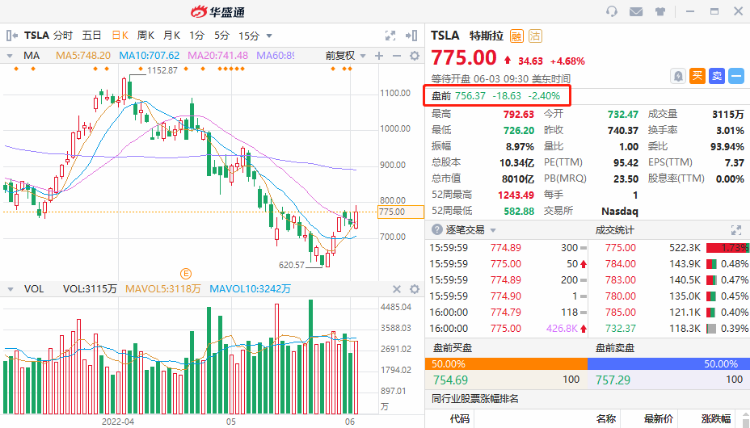Screen dimensions: 750x428
Task: Click 同行业股票涨幅排名 heading
Action: 475,398
